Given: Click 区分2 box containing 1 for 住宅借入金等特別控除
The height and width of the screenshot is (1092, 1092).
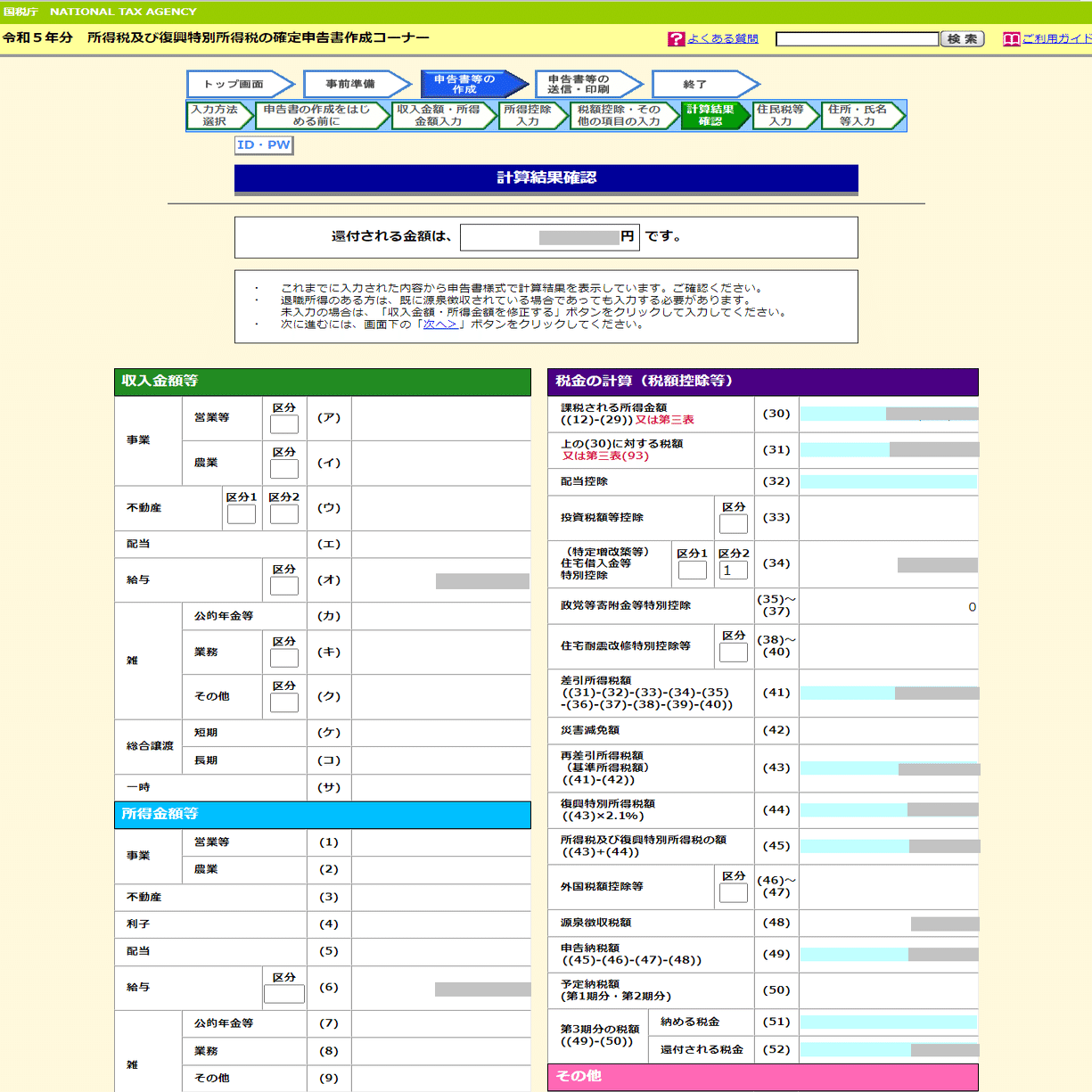Looking at the screenshot, I should [x=734, y=570].
